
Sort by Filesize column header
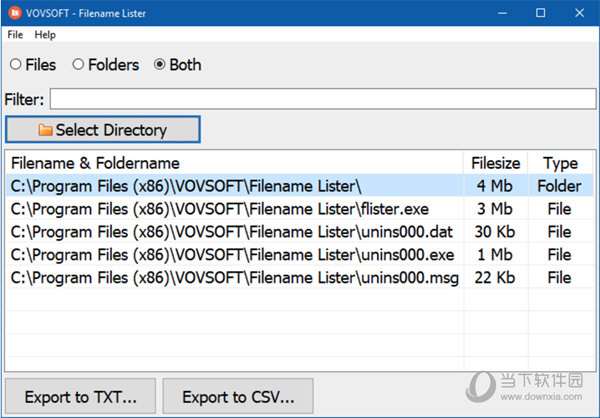(x=496, y=163)
